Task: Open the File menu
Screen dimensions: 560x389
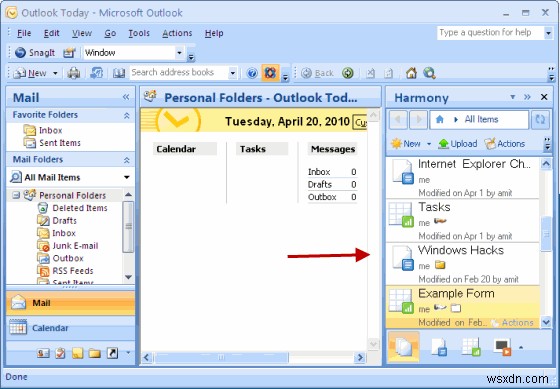Action: pos(24,33)
